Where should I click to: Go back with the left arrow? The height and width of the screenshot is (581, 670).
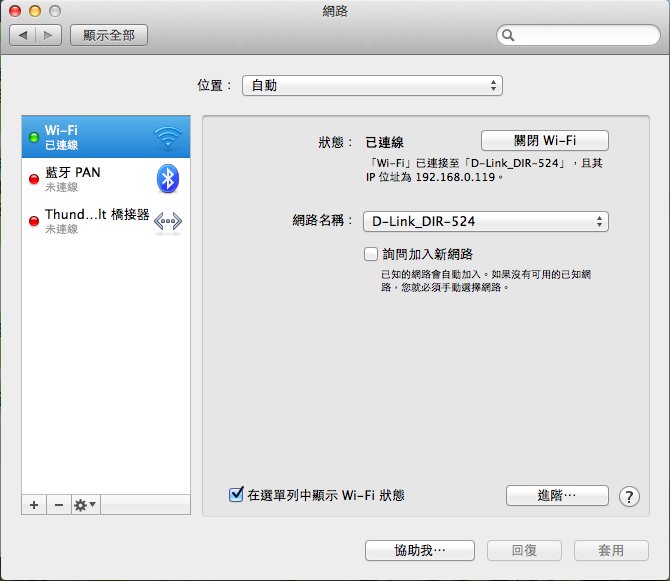point(23,35)
